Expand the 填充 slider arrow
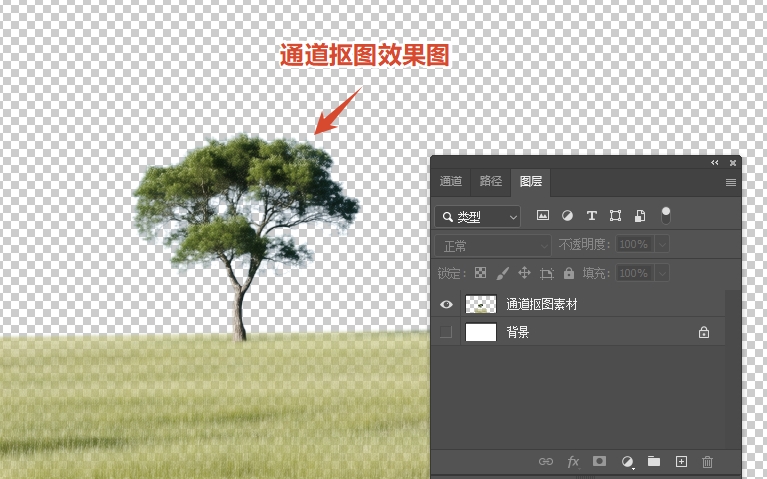Screen dimensions: 767x479 (x=662, y=273)
